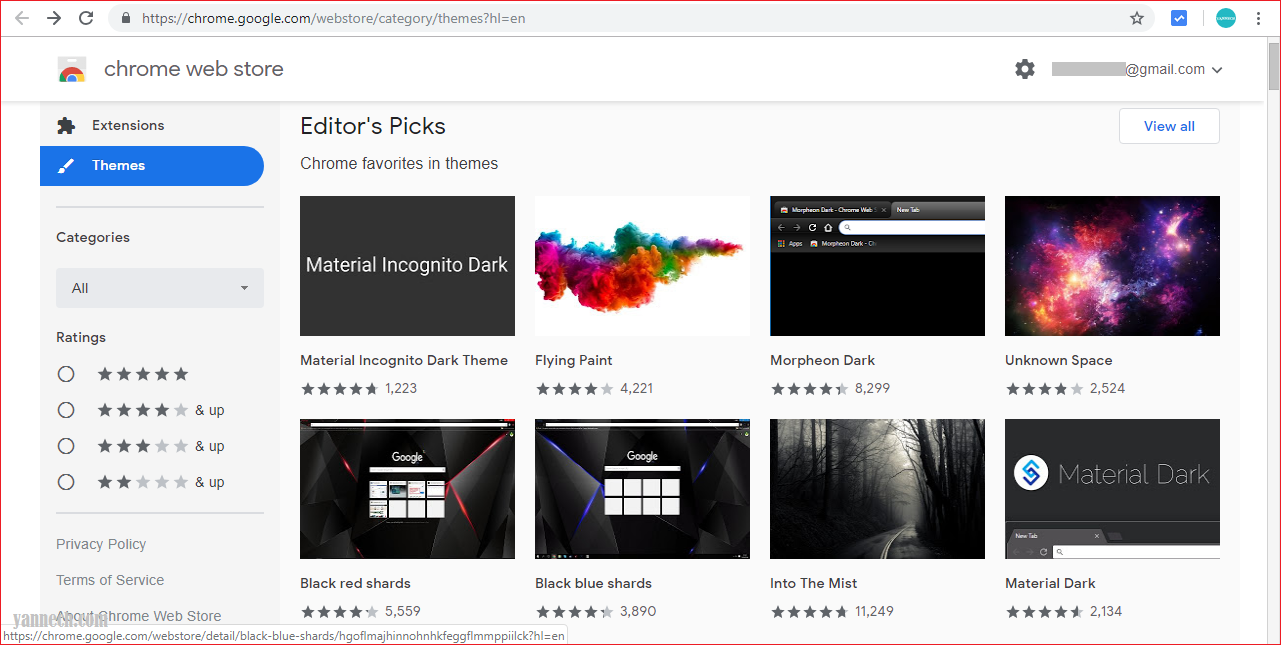Switch to the Extensions section
The width and height of the screenshot is (1281, 645).
[x=128, y=125]
